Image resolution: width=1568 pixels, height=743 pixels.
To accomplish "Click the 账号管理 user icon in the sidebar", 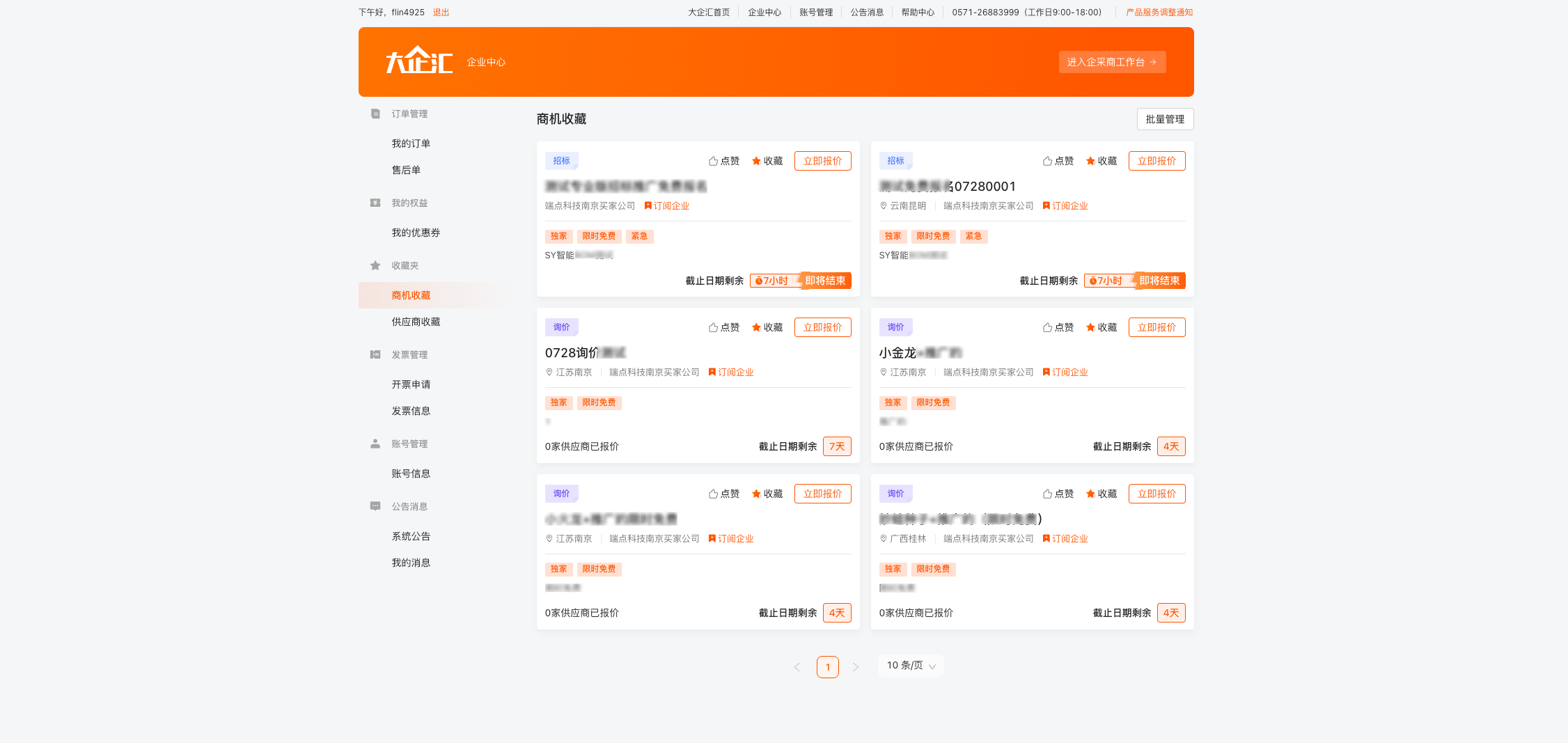I will 375,444.
